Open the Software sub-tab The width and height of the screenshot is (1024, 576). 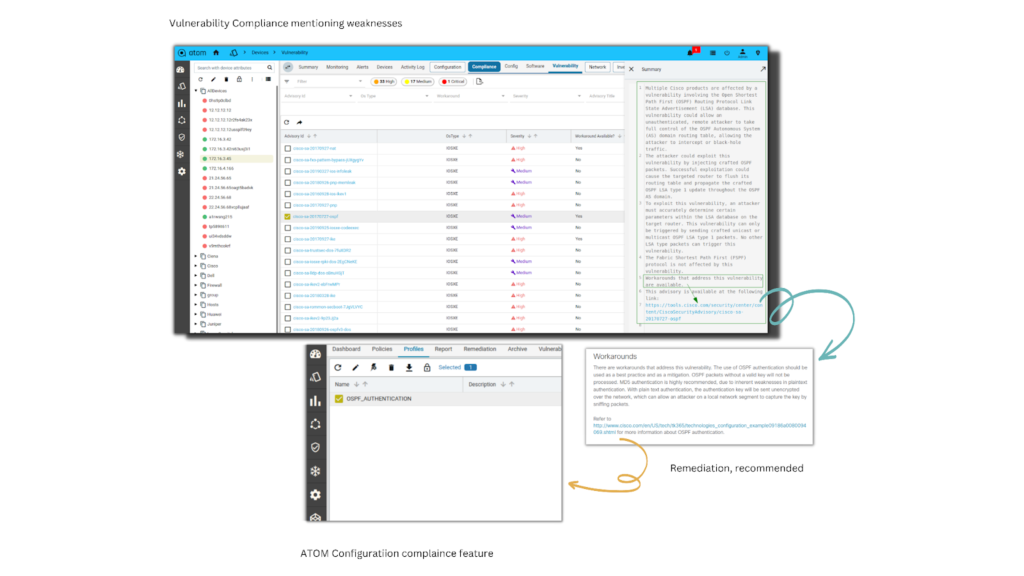535,67
